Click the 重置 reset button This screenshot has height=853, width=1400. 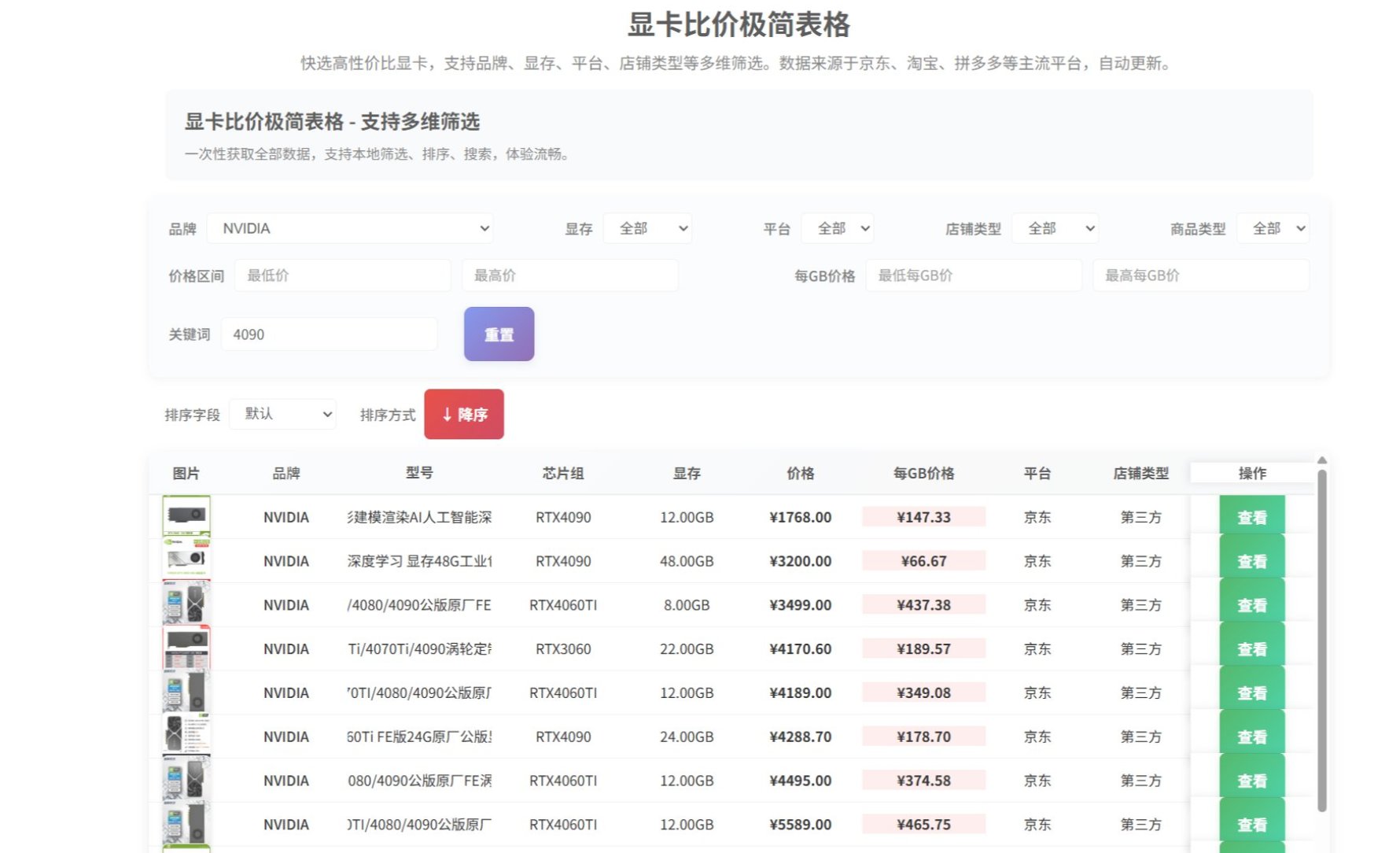click(499, 334)
